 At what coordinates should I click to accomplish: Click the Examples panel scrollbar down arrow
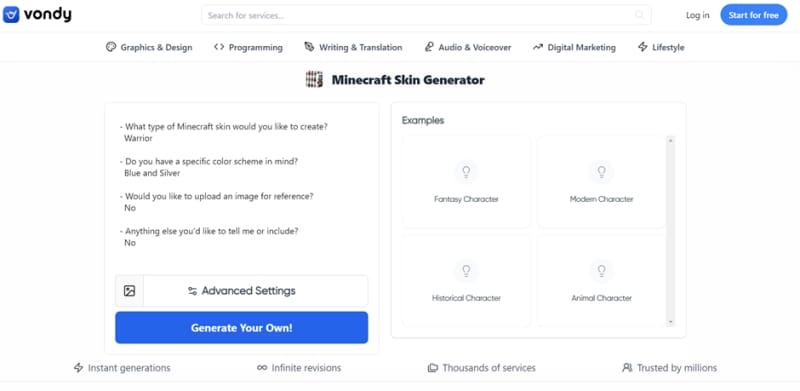[670, 322]
